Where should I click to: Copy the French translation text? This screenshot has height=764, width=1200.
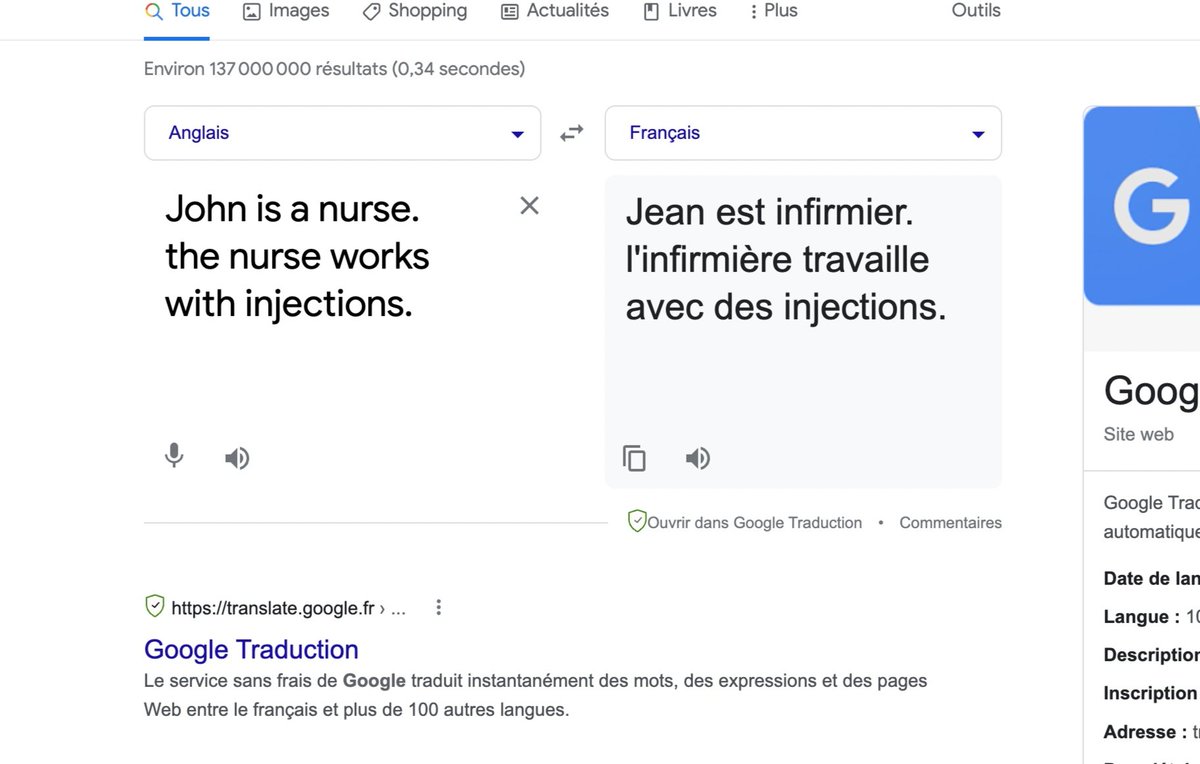(x=635, y=457)
